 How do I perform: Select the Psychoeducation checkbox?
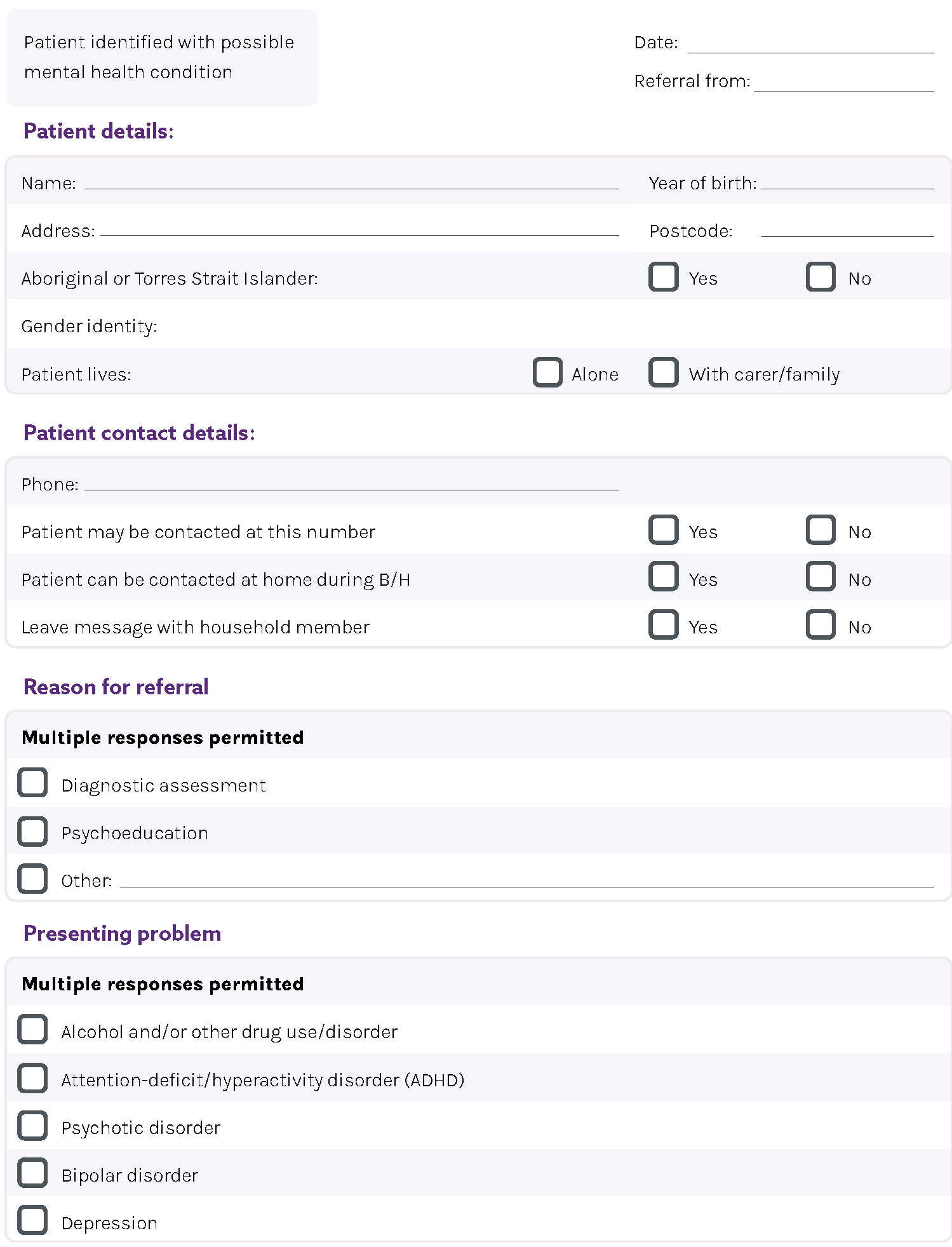pyautogui.click(x=32, y=832)
